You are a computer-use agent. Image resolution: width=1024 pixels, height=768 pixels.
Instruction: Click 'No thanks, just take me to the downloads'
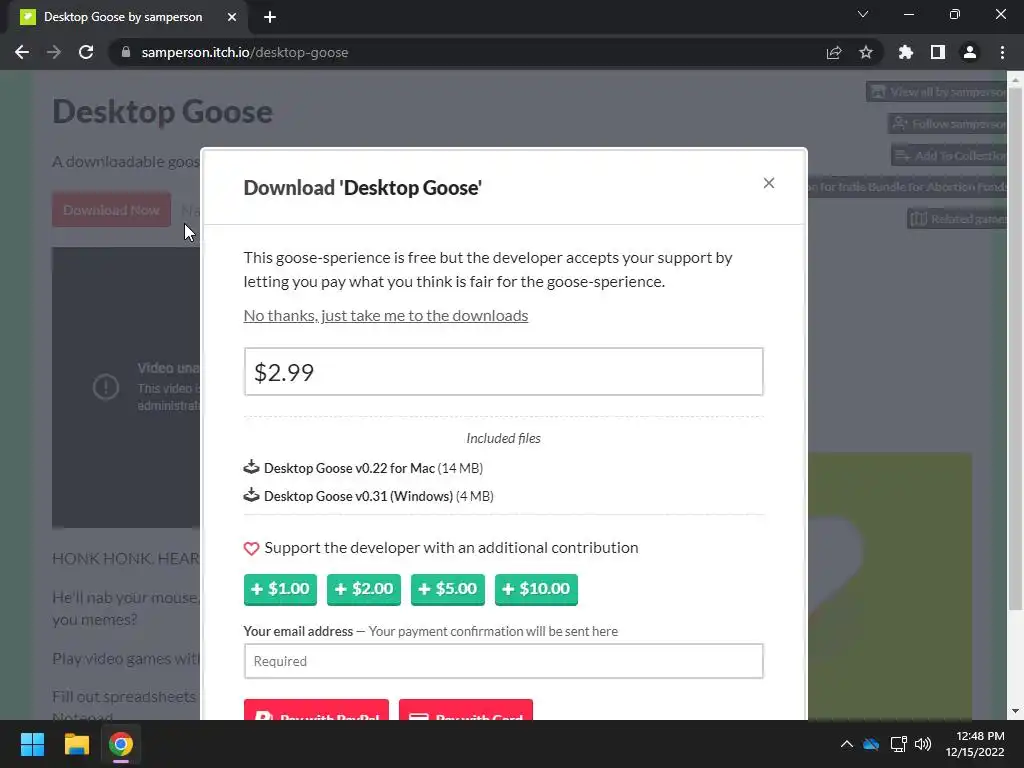pyautogui.click(x=385, y=315)
